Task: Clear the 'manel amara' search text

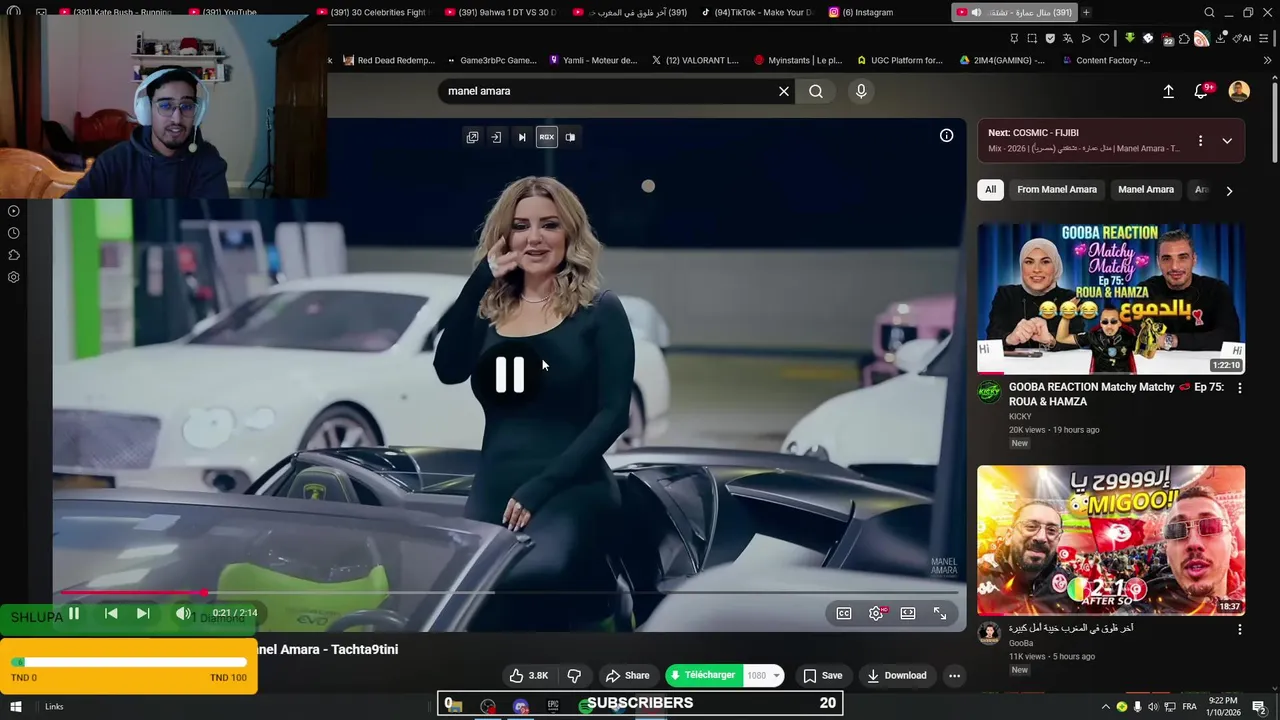Action: [x=784, y=91]
